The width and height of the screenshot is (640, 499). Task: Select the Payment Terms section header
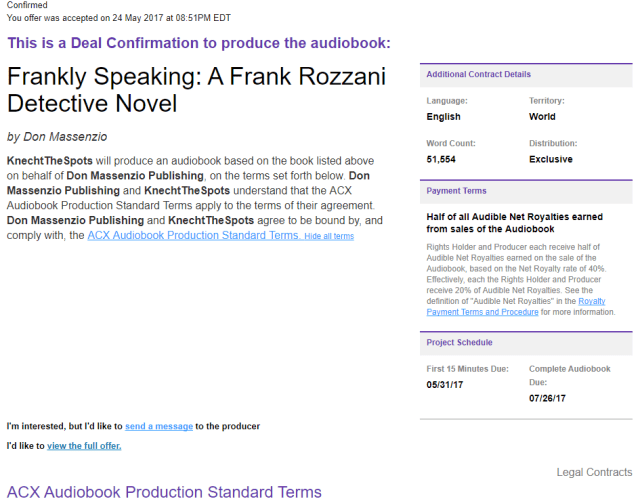click(x=458, y=191)
